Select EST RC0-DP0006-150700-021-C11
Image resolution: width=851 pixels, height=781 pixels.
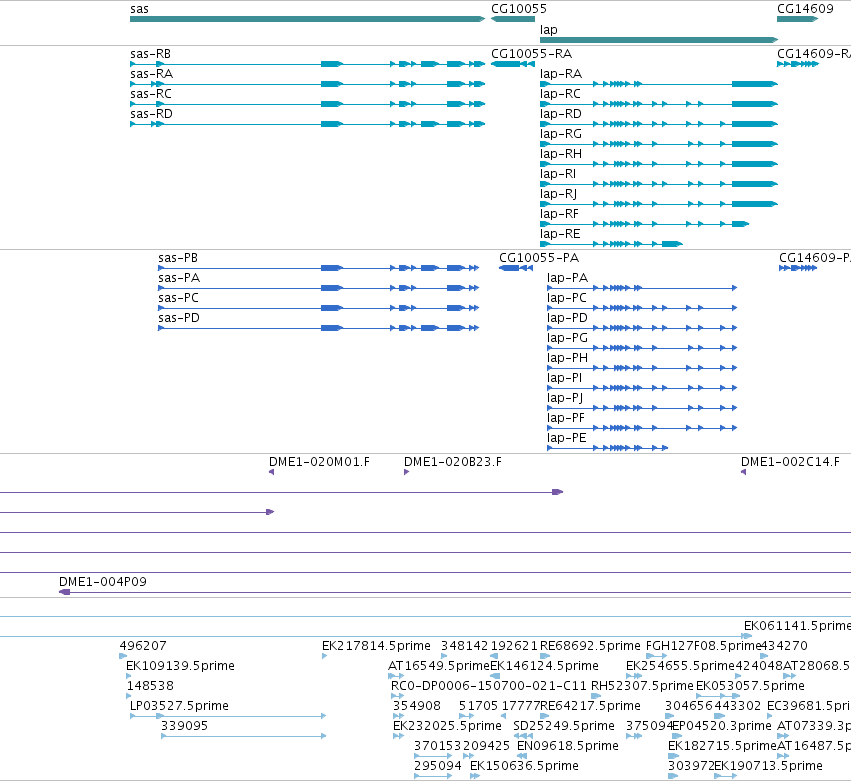click(489, 686)
